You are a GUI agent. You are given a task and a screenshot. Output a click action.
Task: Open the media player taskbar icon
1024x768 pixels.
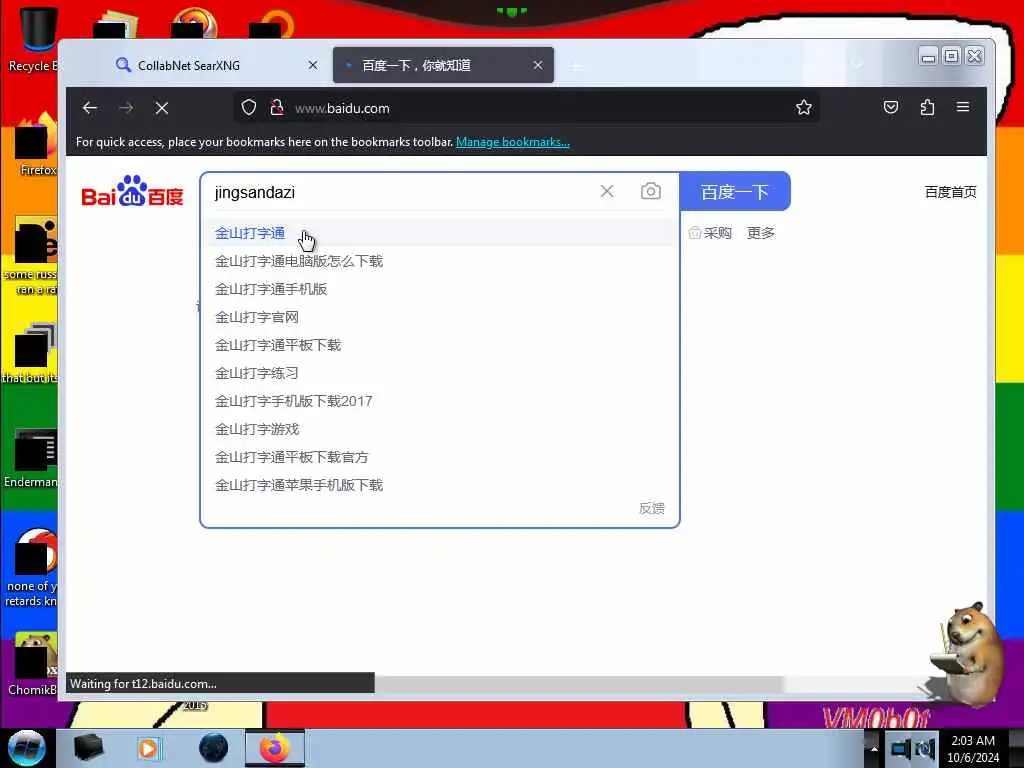148,748
